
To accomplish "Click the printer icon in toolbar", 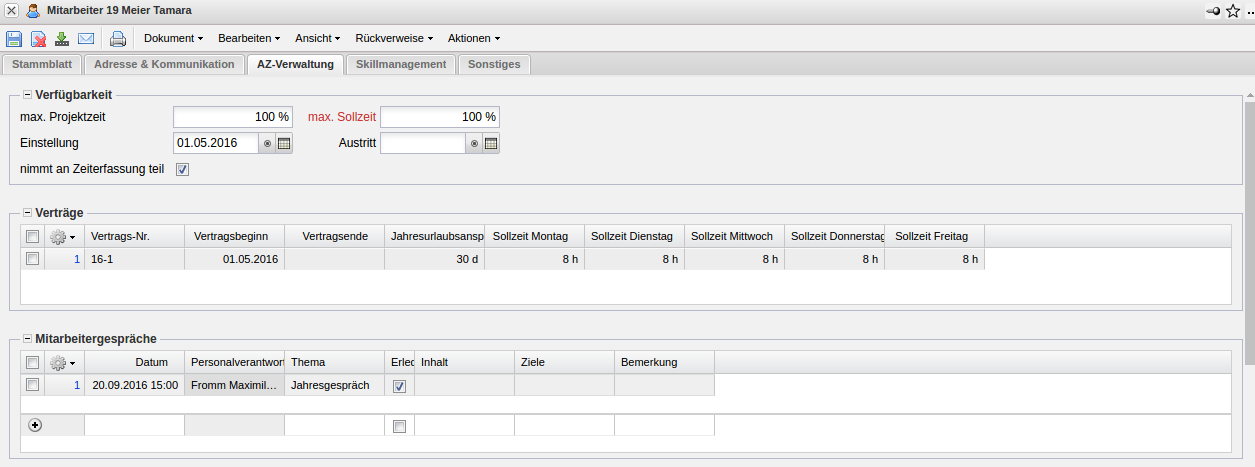I will click(x=118, y=39).
